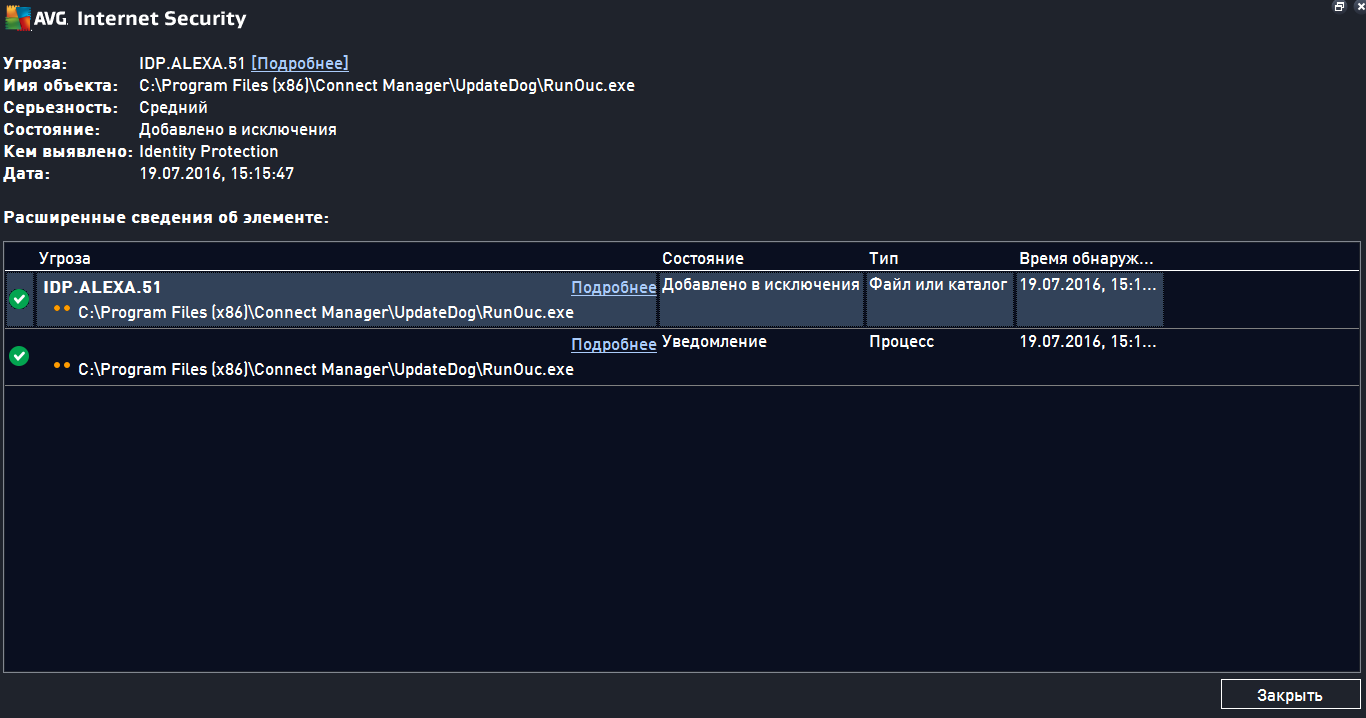The image size is (1366, 718).
Task: Click the Процесс type cell
Action: point(901,342)
